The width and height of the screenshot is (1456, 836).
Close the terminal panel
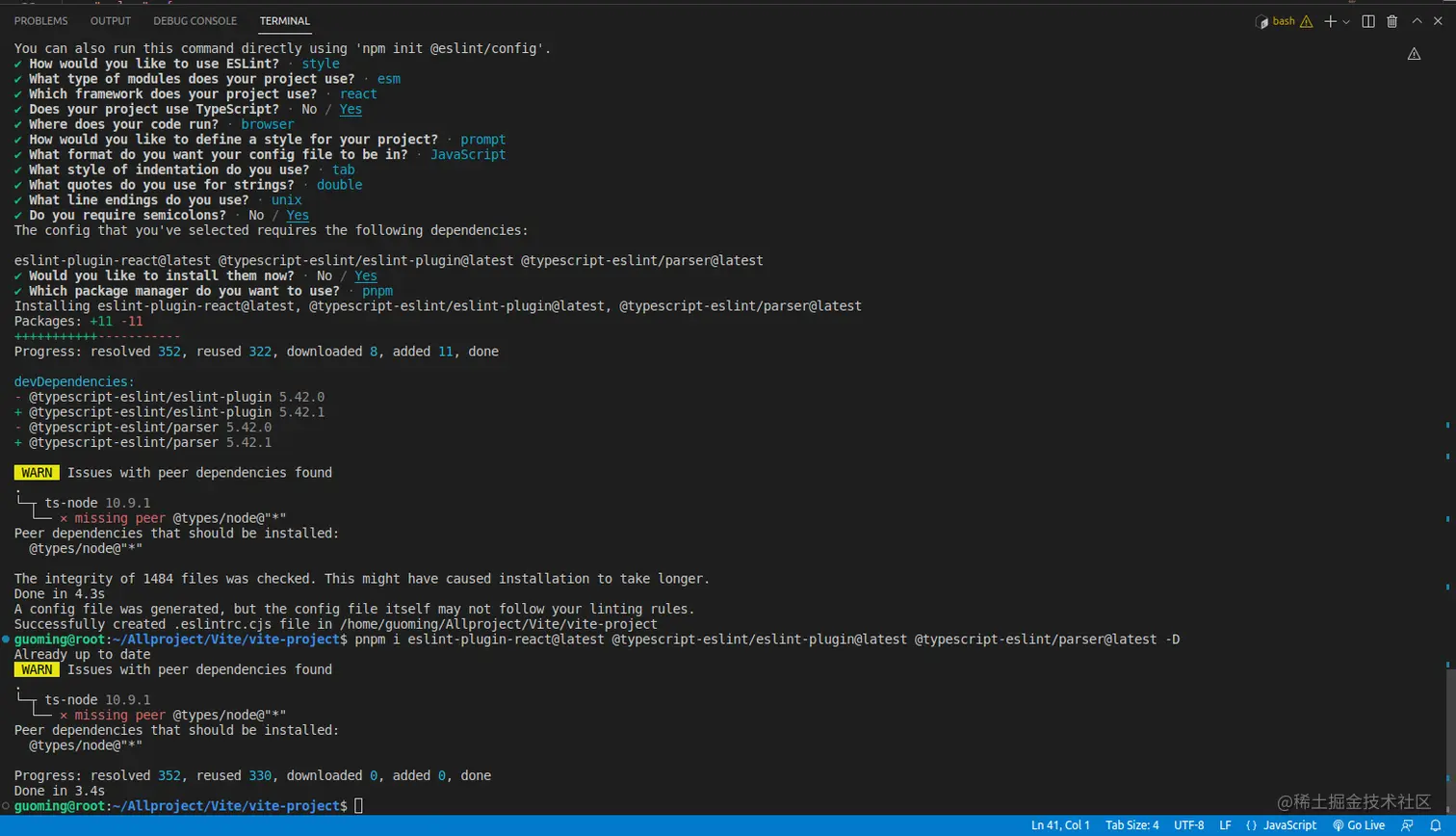1438,21
